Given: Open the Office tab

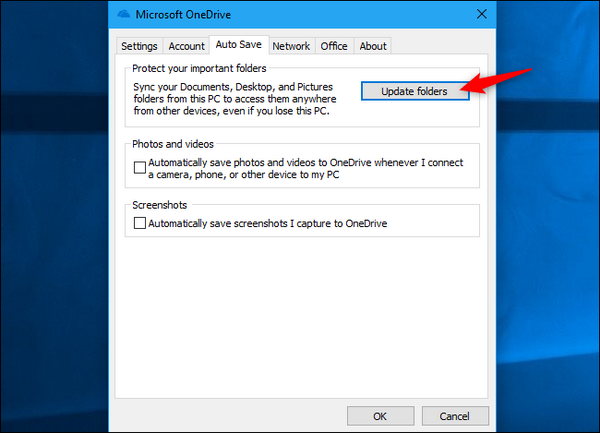Looking at the screenshot, I should pos(334,46).
